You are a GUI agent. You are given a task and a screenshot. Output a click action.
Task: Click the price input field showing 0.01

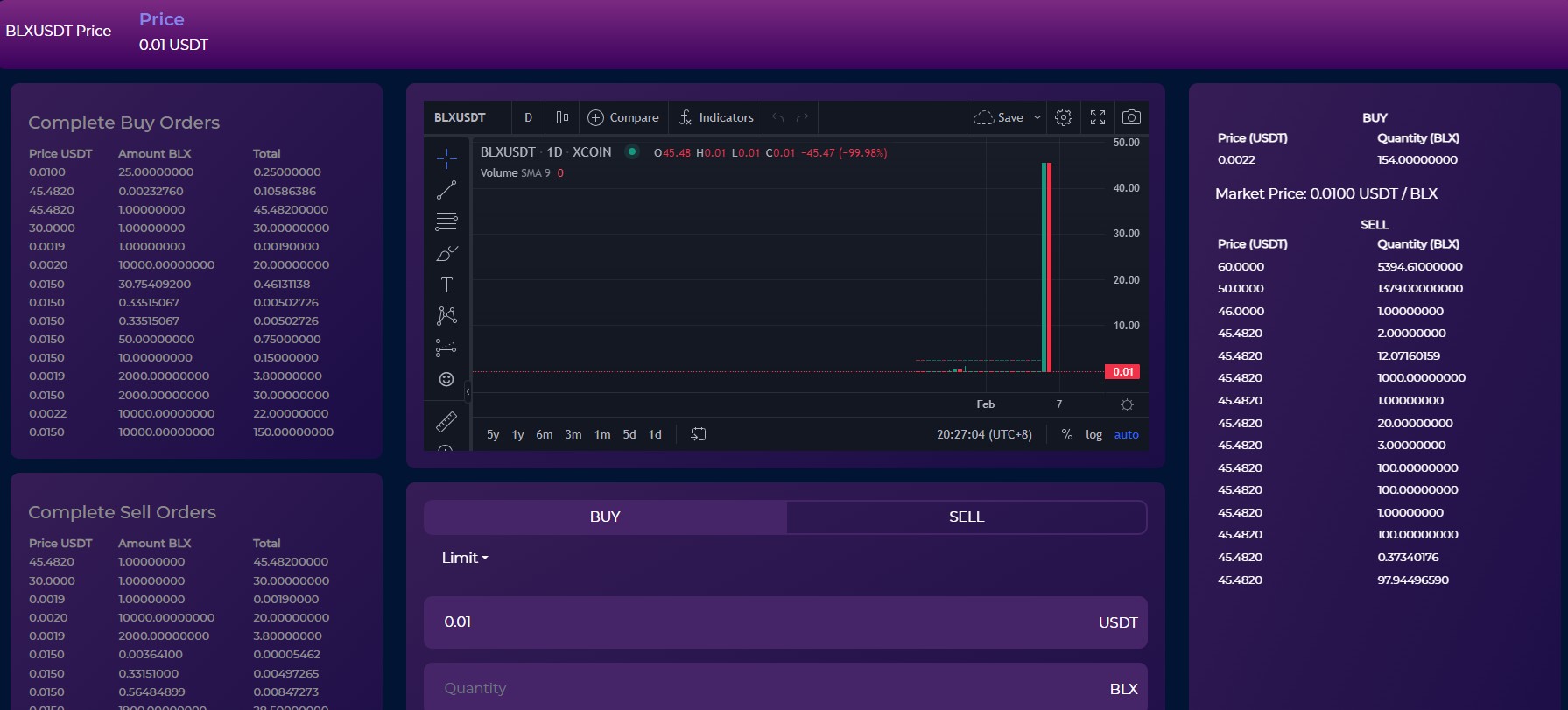tap(785, 622)
